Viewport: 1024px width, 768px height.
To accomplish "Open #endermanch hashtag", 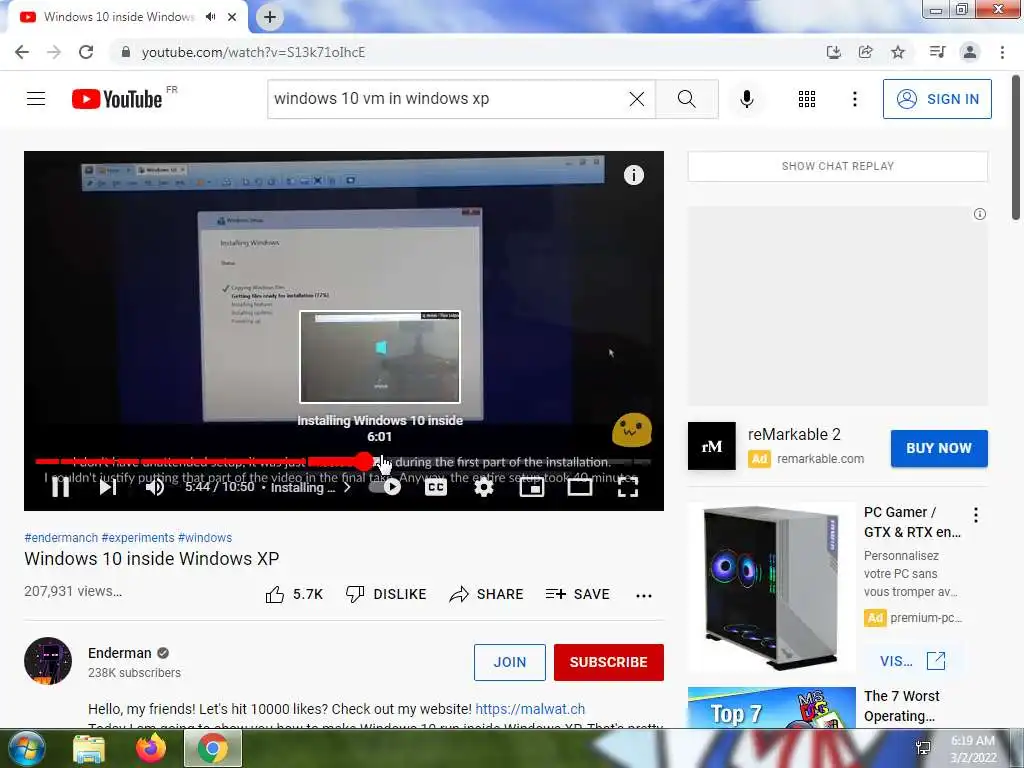I will pyautogui.click(x=61, y=537).
